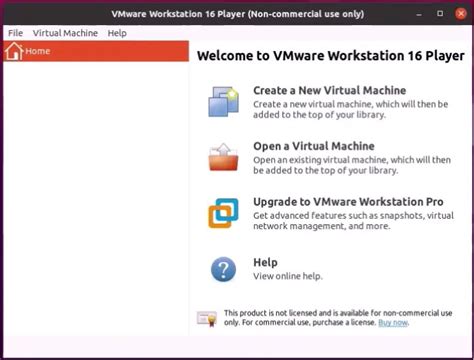Click Create a New Virtual Machine heading
This screenshot has height=360, width=474.
[x=330, y=90]
